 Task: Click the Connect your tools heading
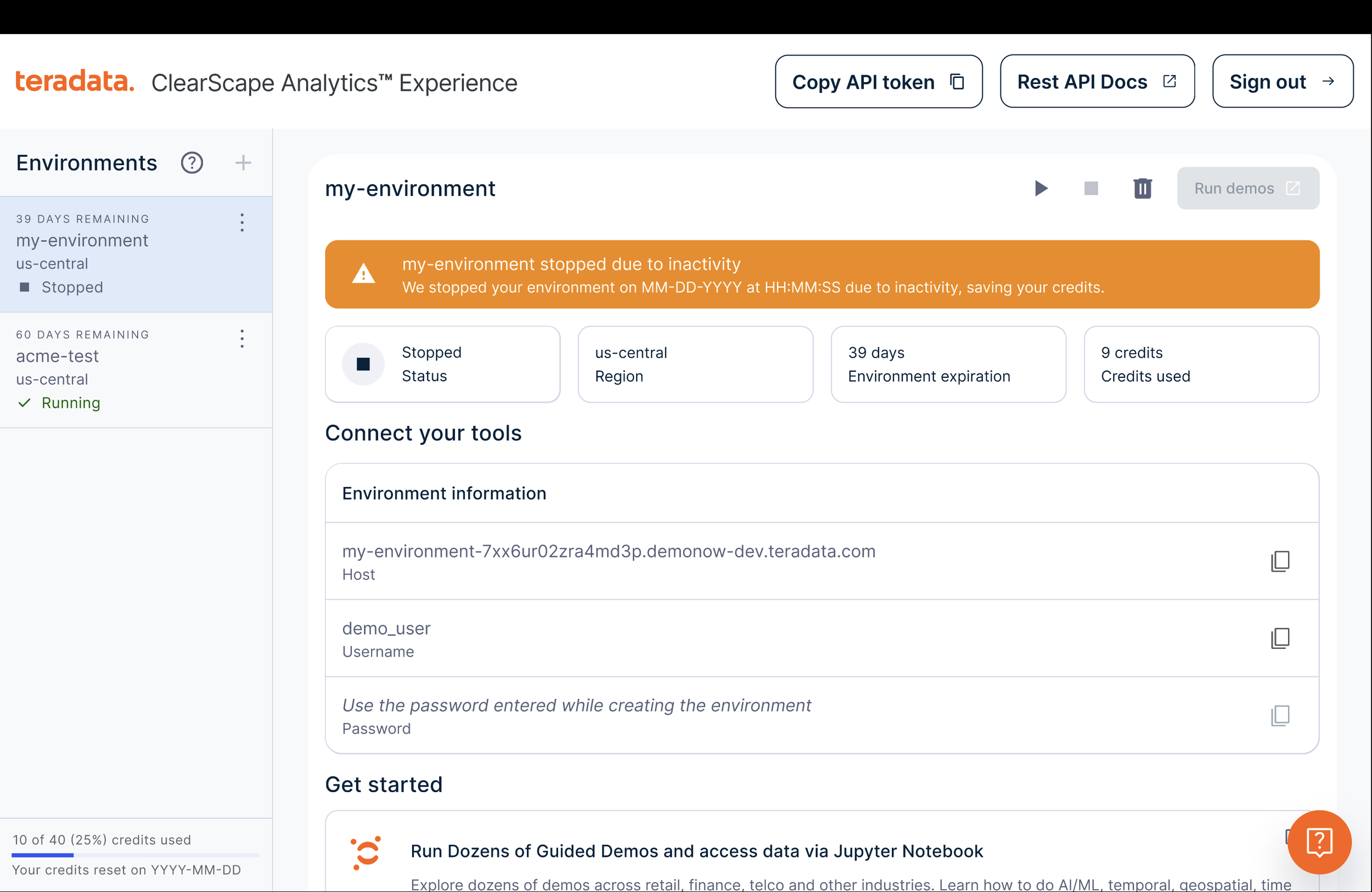click(x=423, y=433)
